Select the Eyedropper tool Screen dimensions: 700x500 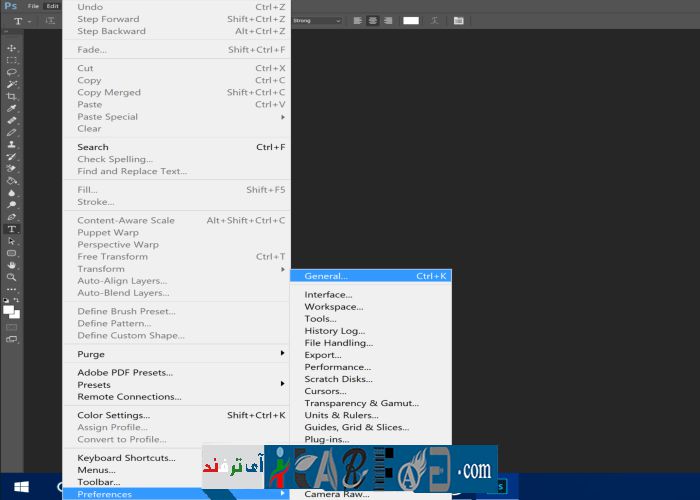click(12, 108)
